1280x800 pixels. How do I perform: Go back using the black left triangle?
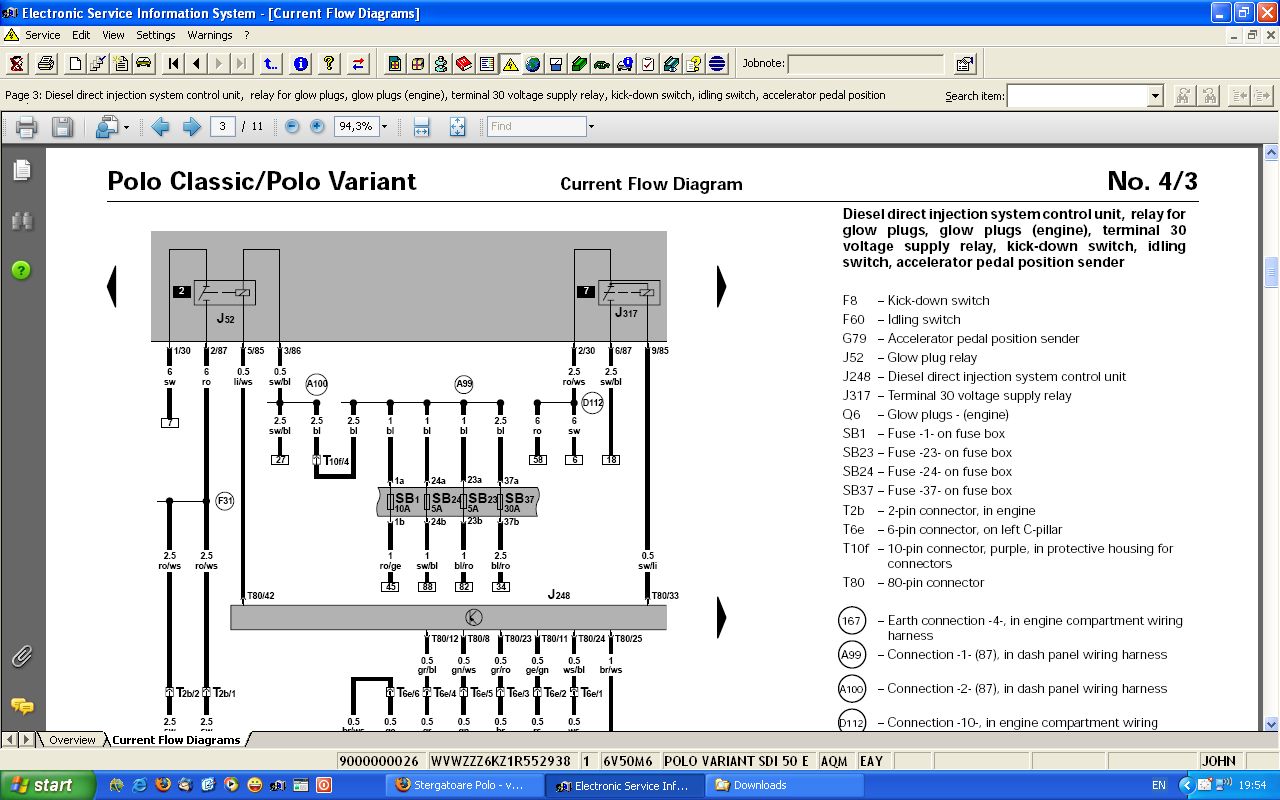pyautogui.click(x=196, y=64)
